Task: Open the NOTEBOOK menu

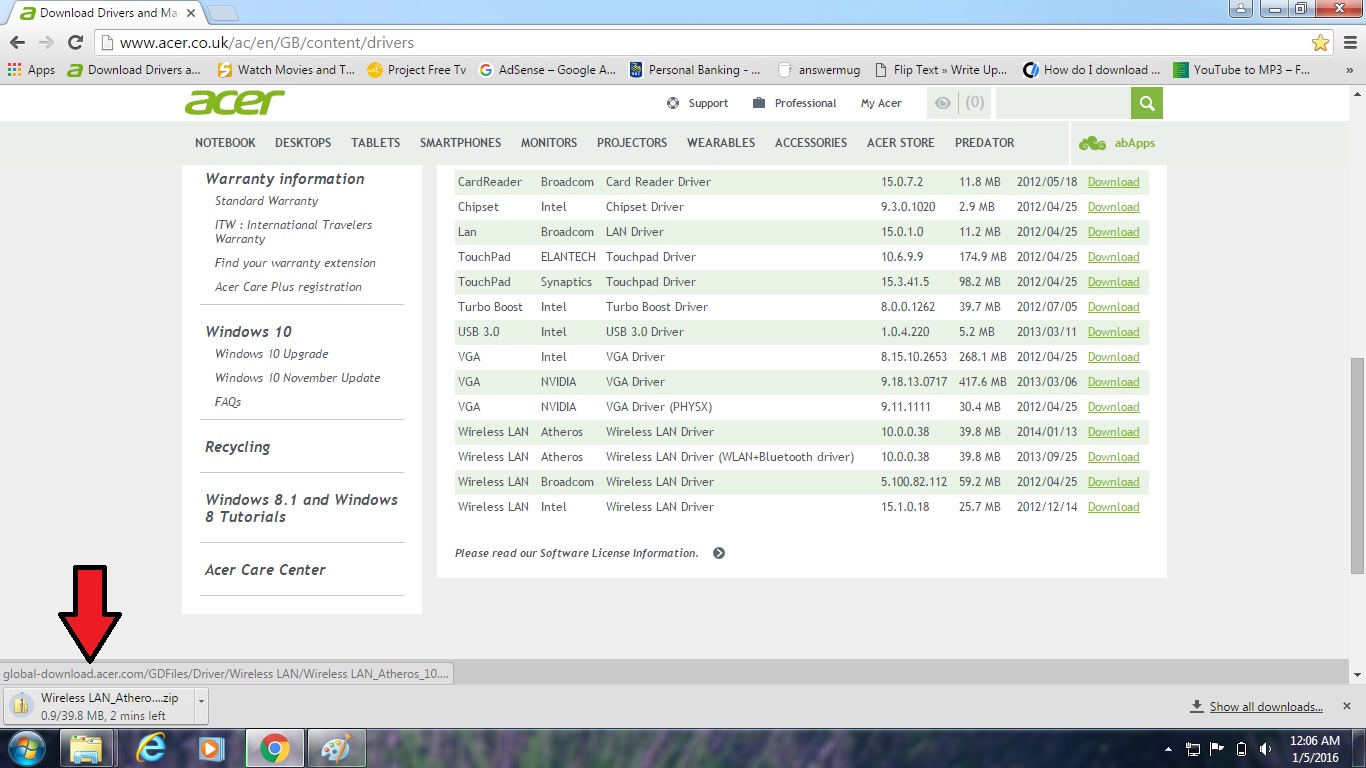Action: (225, 143)
